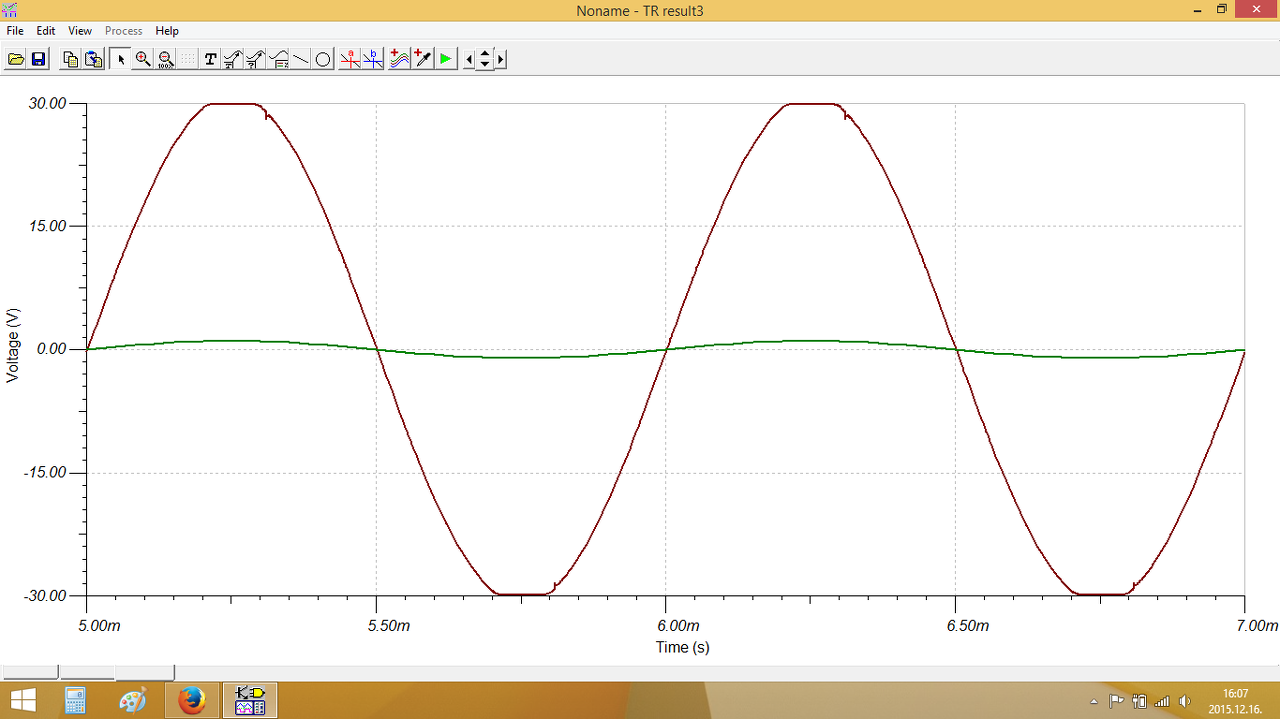Place cursor a on the curve
Screen dimensions: 1280x719
pos(350,59)
